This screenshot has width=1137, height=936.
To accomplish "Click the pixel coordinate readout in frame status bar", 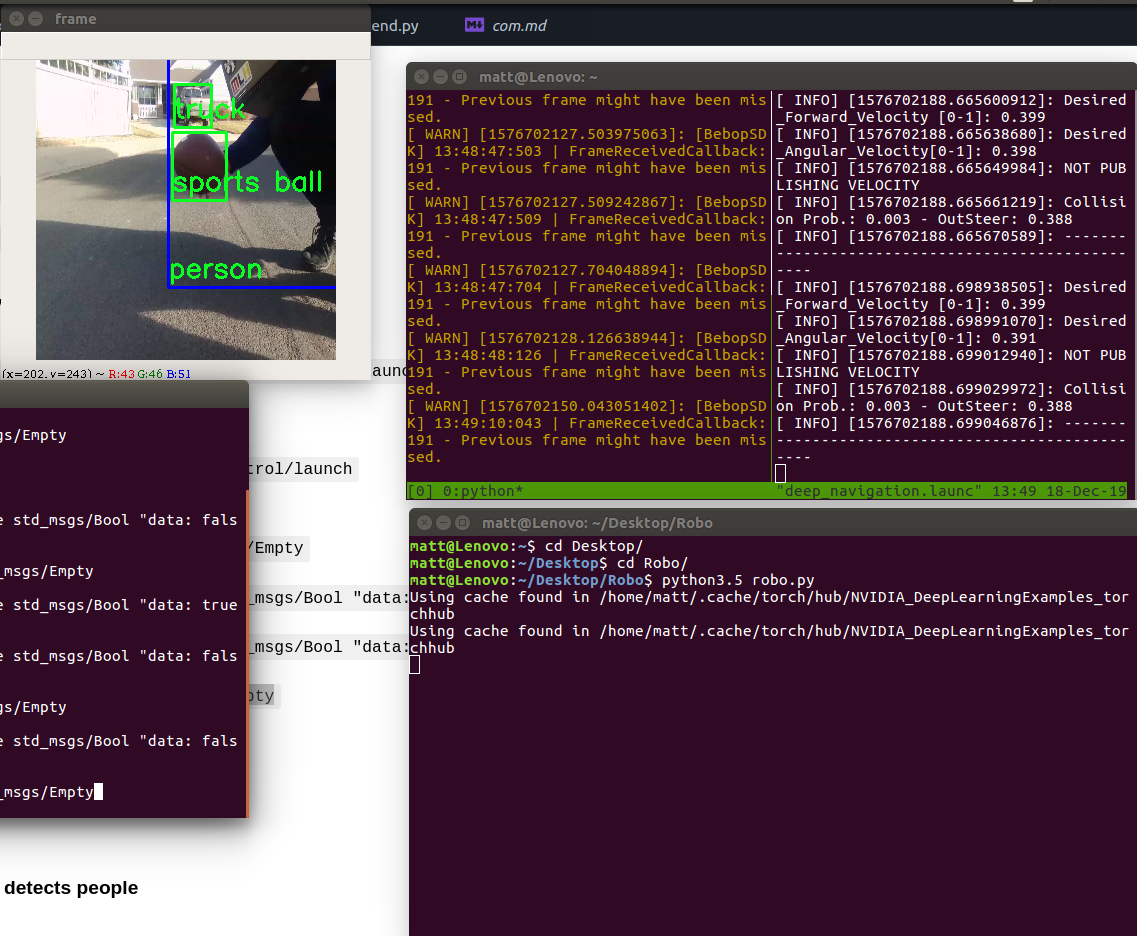I will pyautogui.click(x=48, y=374).
